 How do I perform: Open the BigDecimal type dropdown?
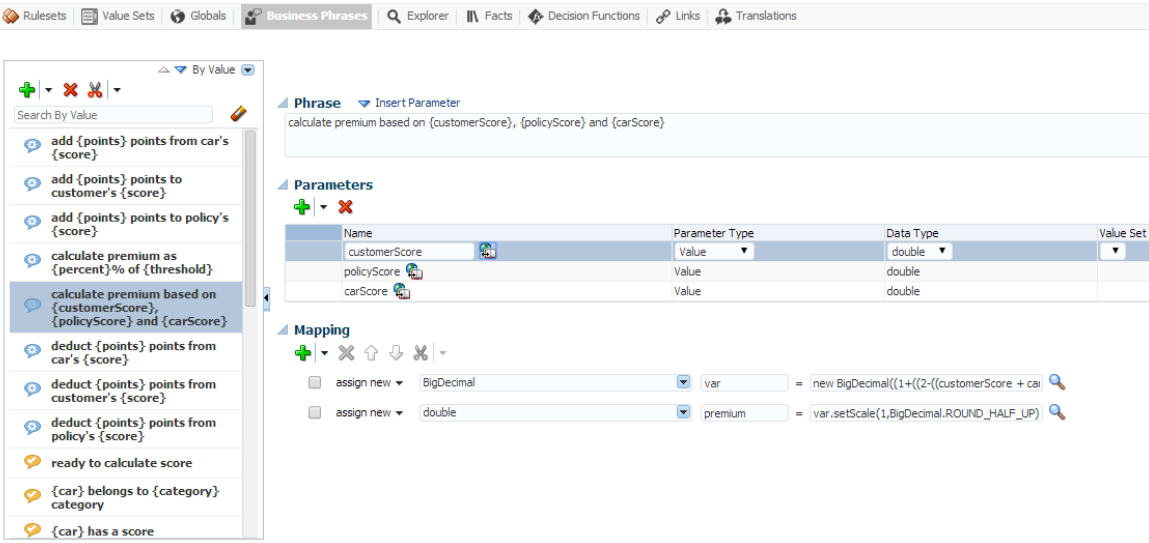point(683,383)
